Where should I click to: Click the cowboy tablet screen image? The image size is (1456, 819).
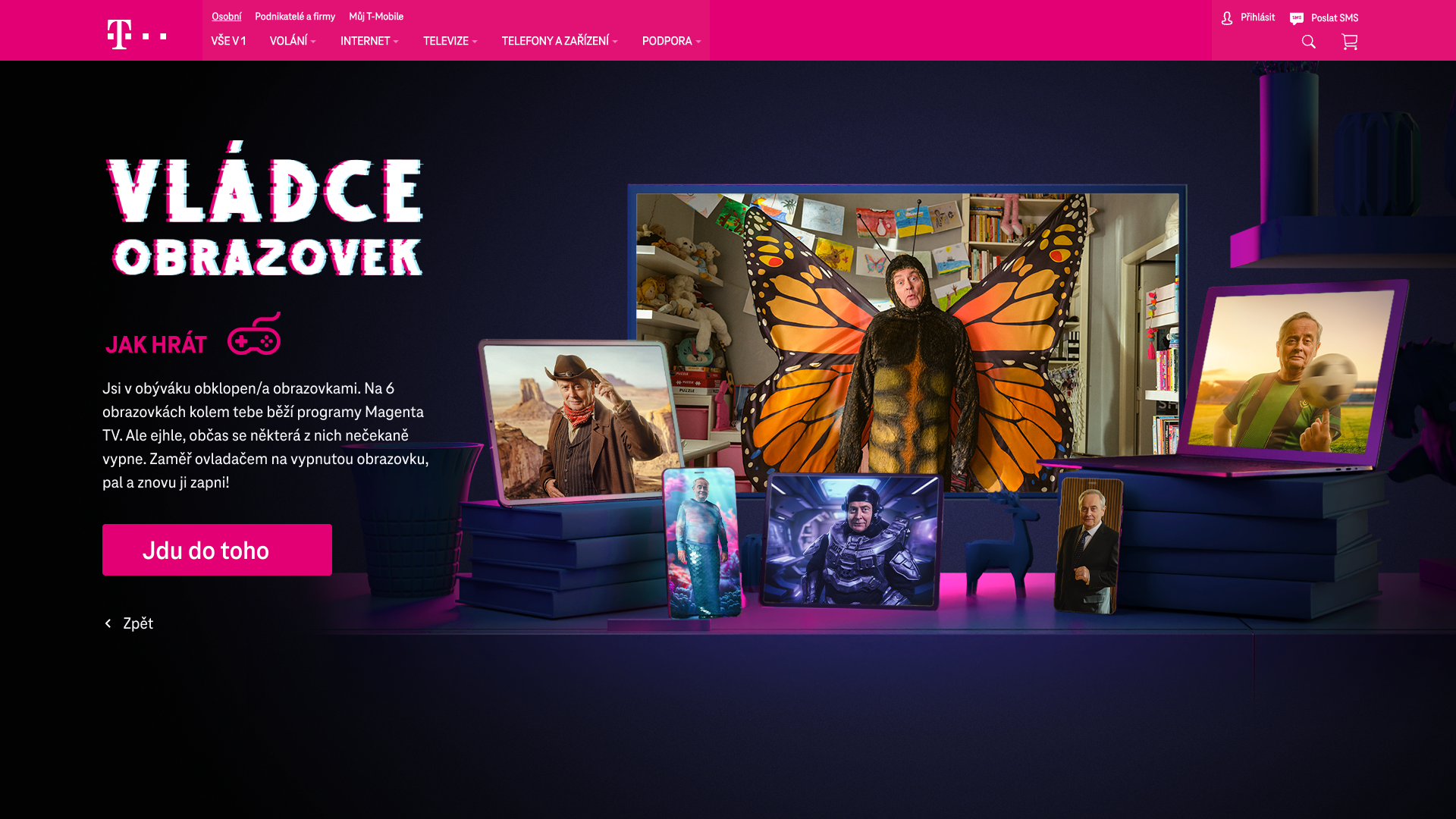[580, 421]
